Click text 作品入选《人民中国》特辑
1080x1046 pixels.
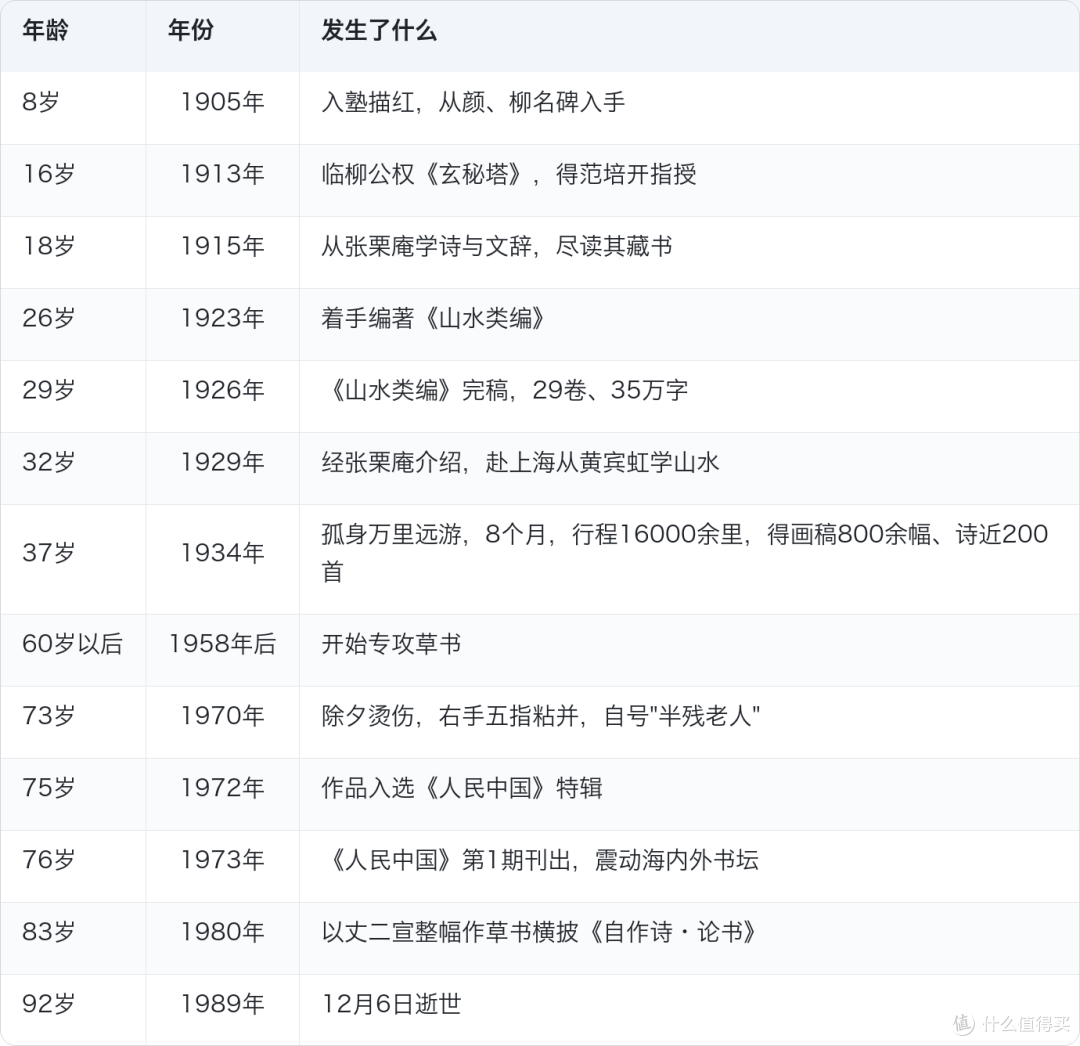point(462,787)
